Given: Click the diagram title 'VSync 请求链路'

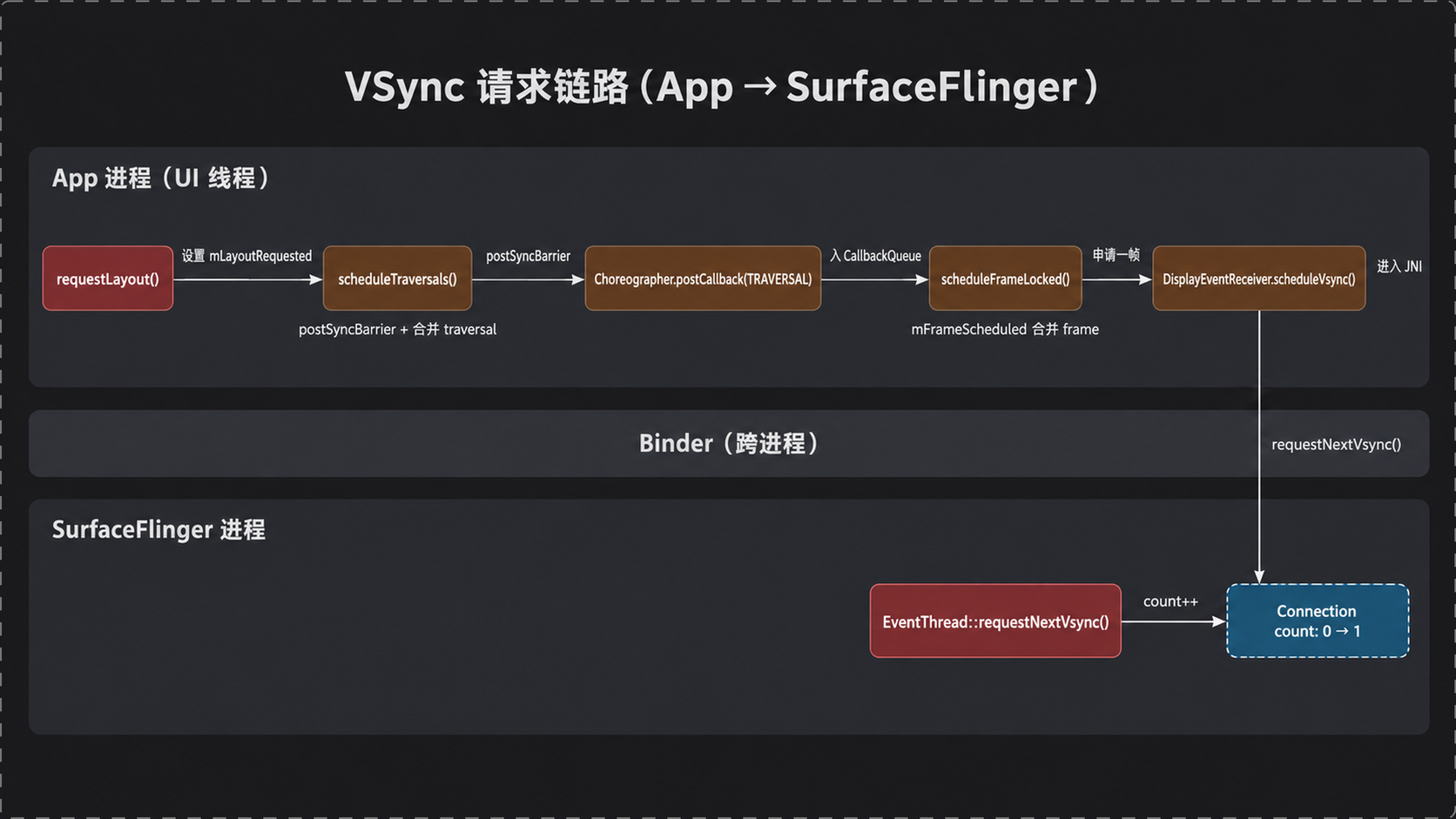Looking at the screenshot, I should tap(722, 87).
